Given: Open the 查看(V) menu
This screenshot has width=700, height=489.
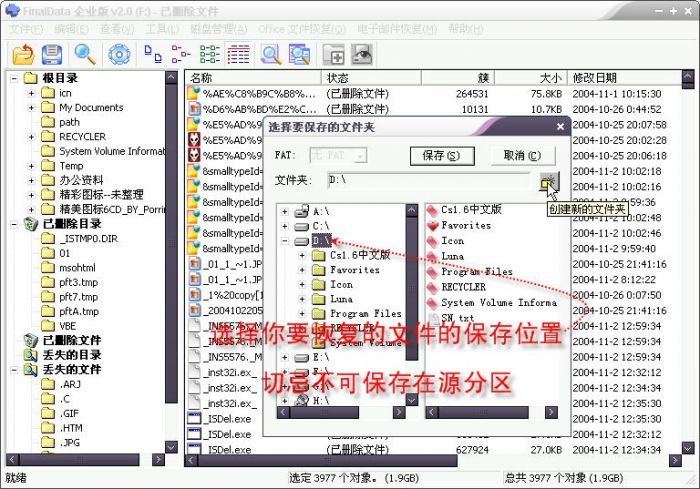Looking at the screenshot, I should 117,29.
